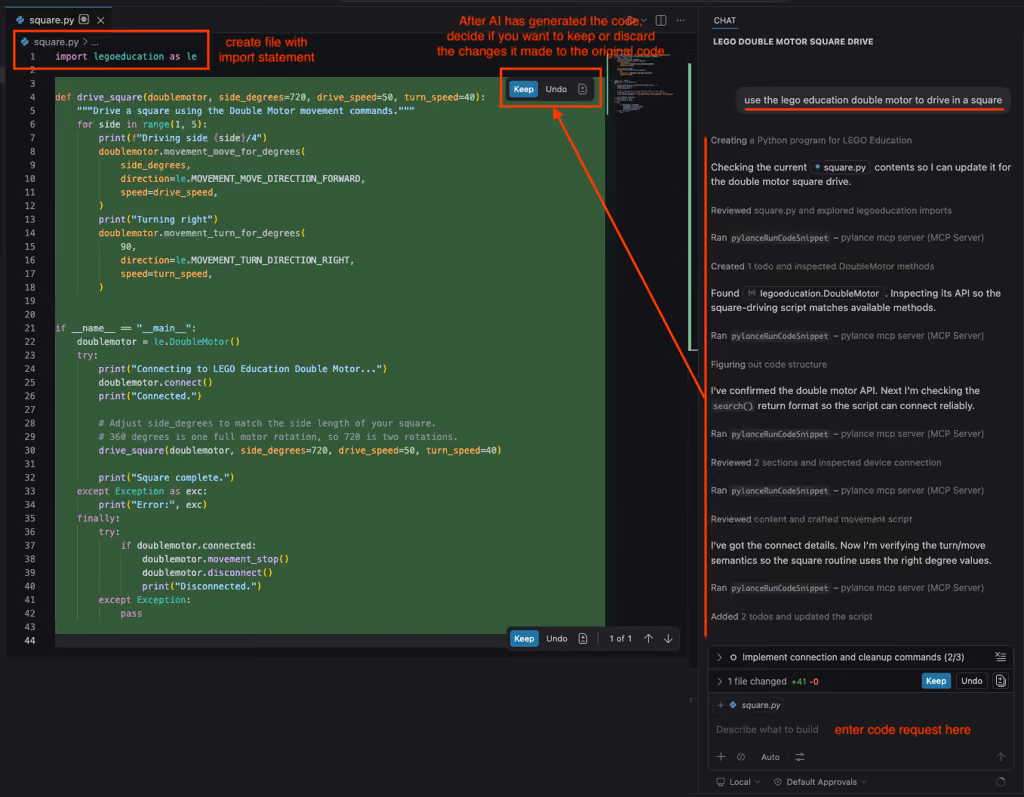Click the '+41 -0' change stats
Image resolution: width=1024 pixels, height=797 pixels.
pos(805,681)
